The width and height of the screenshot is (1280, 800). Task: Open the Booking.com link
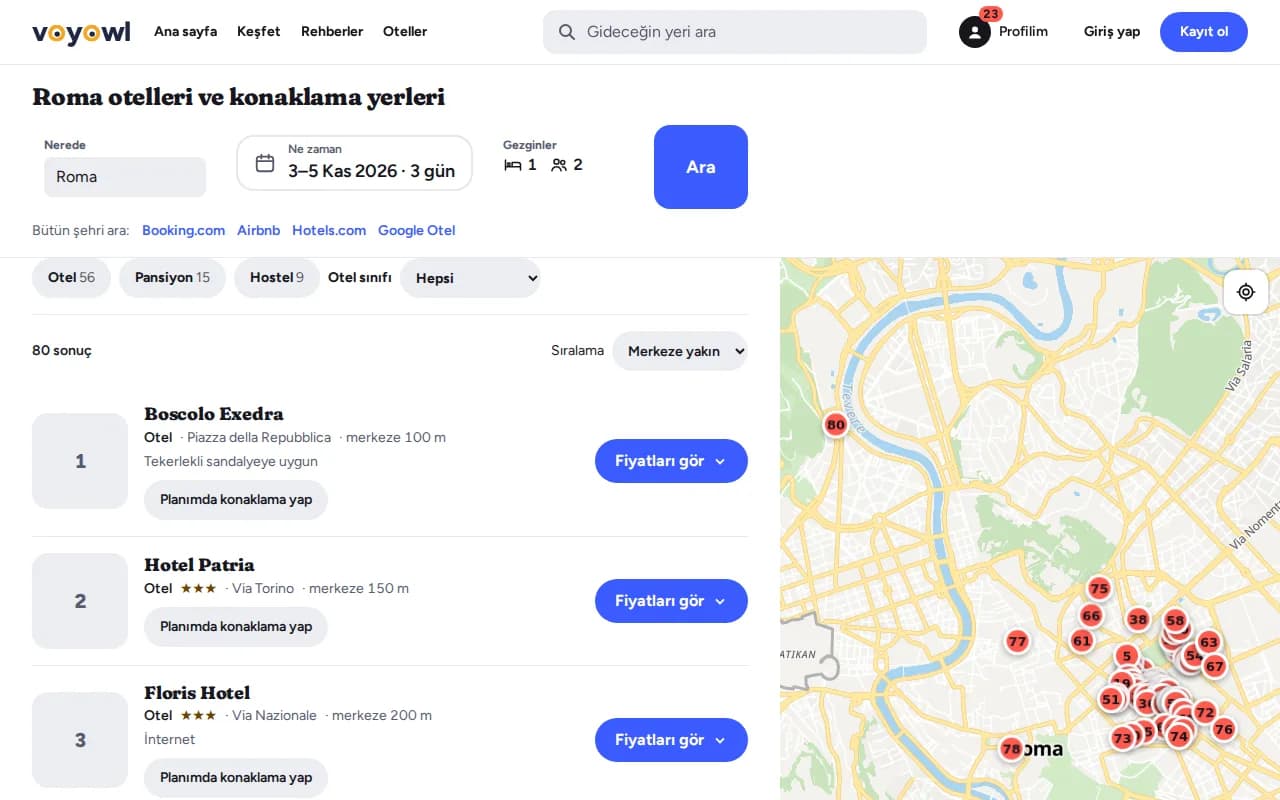[x=183, y=230]
